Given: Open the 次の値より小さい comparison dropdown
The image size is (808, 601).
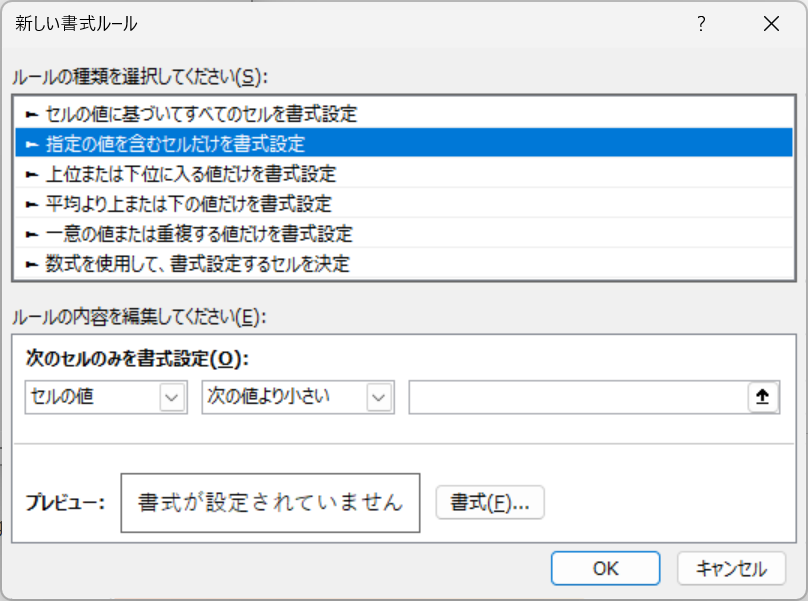Looking at the screenshot, I should click(x=298, y=397).
